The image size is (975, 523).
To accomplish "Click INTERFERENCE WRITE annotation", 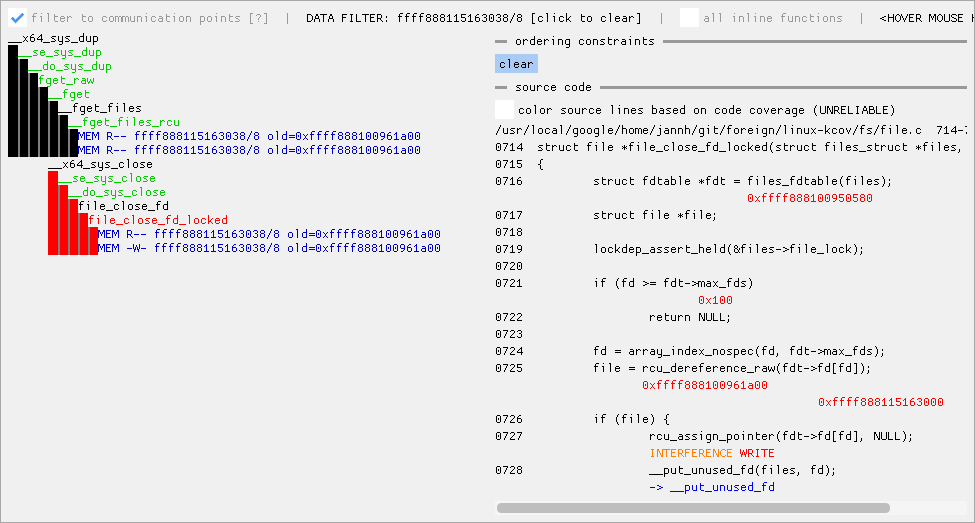I will (712, 453).
